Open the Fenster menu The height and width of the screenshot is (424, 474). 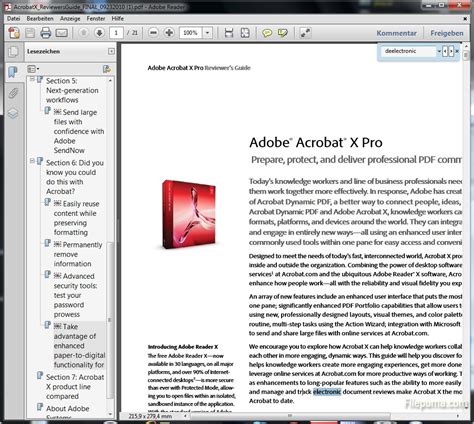(96, 19)
